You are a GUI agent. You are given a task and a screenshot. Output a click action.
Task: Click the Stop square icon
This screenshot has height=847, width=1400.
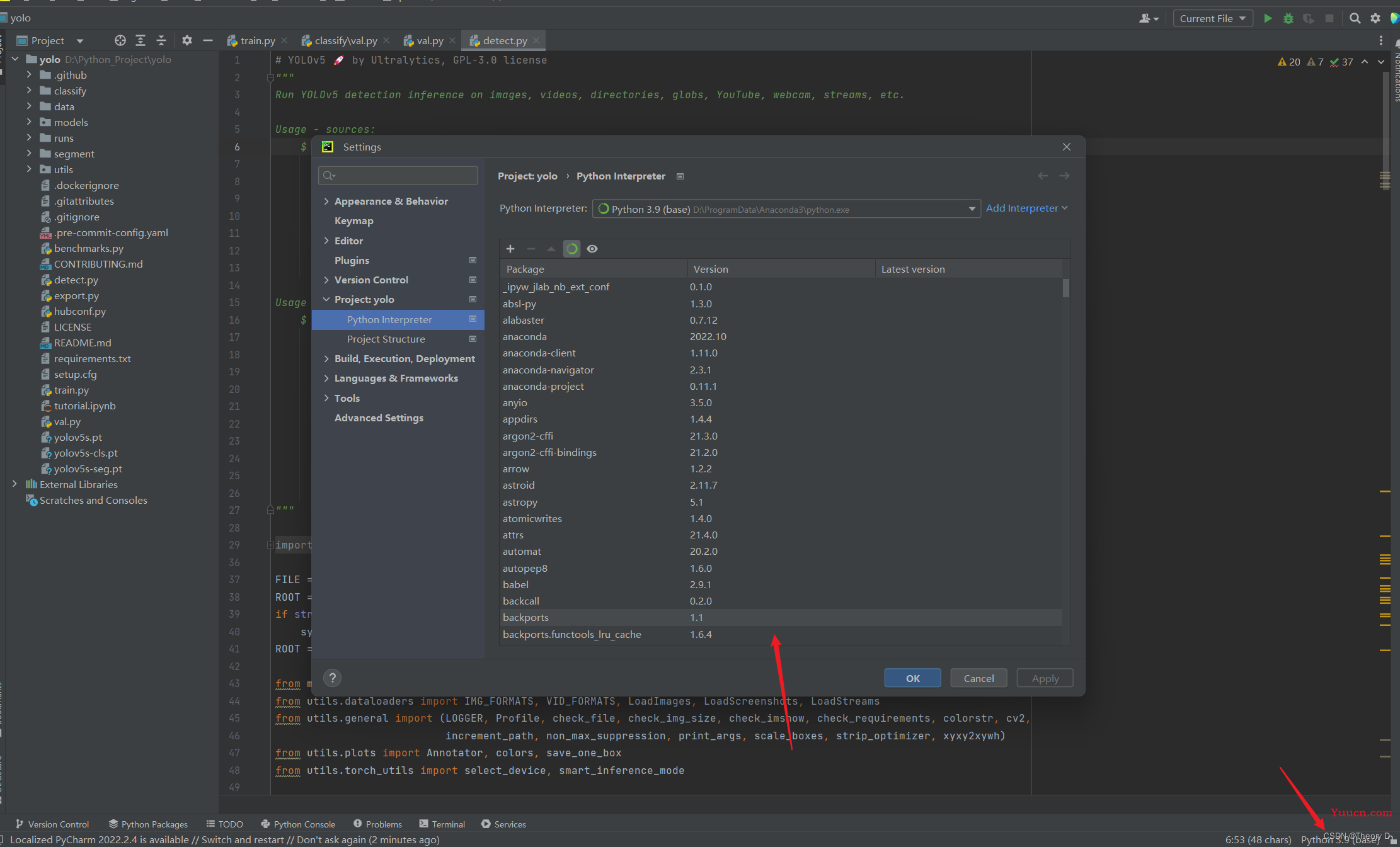[x=1329, y=18]
